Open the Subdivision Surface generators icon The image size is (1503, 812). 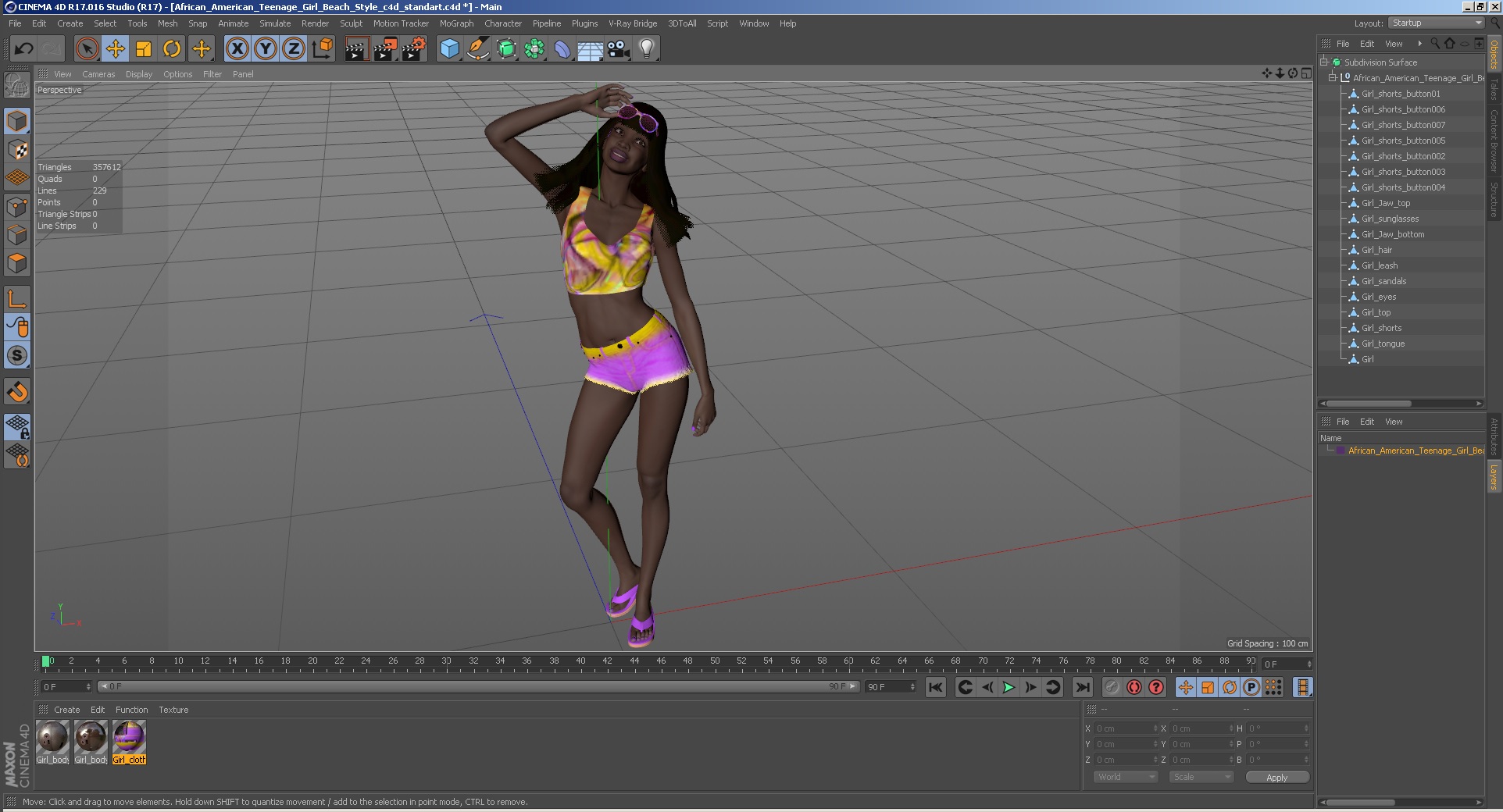506,49
